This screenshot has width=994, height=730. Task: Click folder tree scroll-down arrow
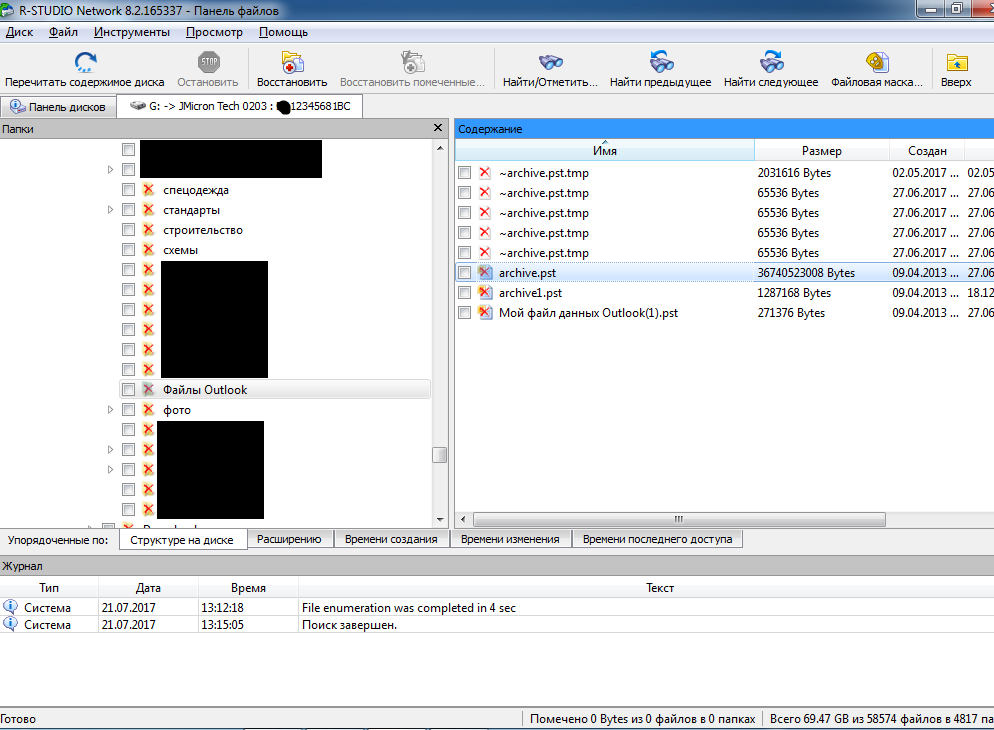point(440,520)
